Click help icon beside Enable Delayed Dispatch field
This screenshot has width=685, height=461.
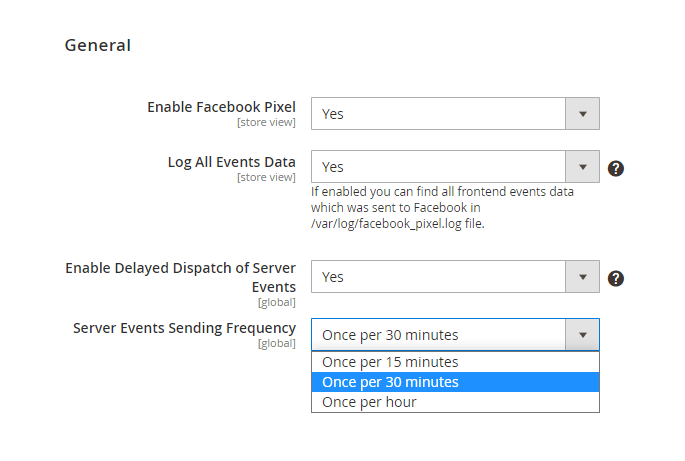pos(616,278)
